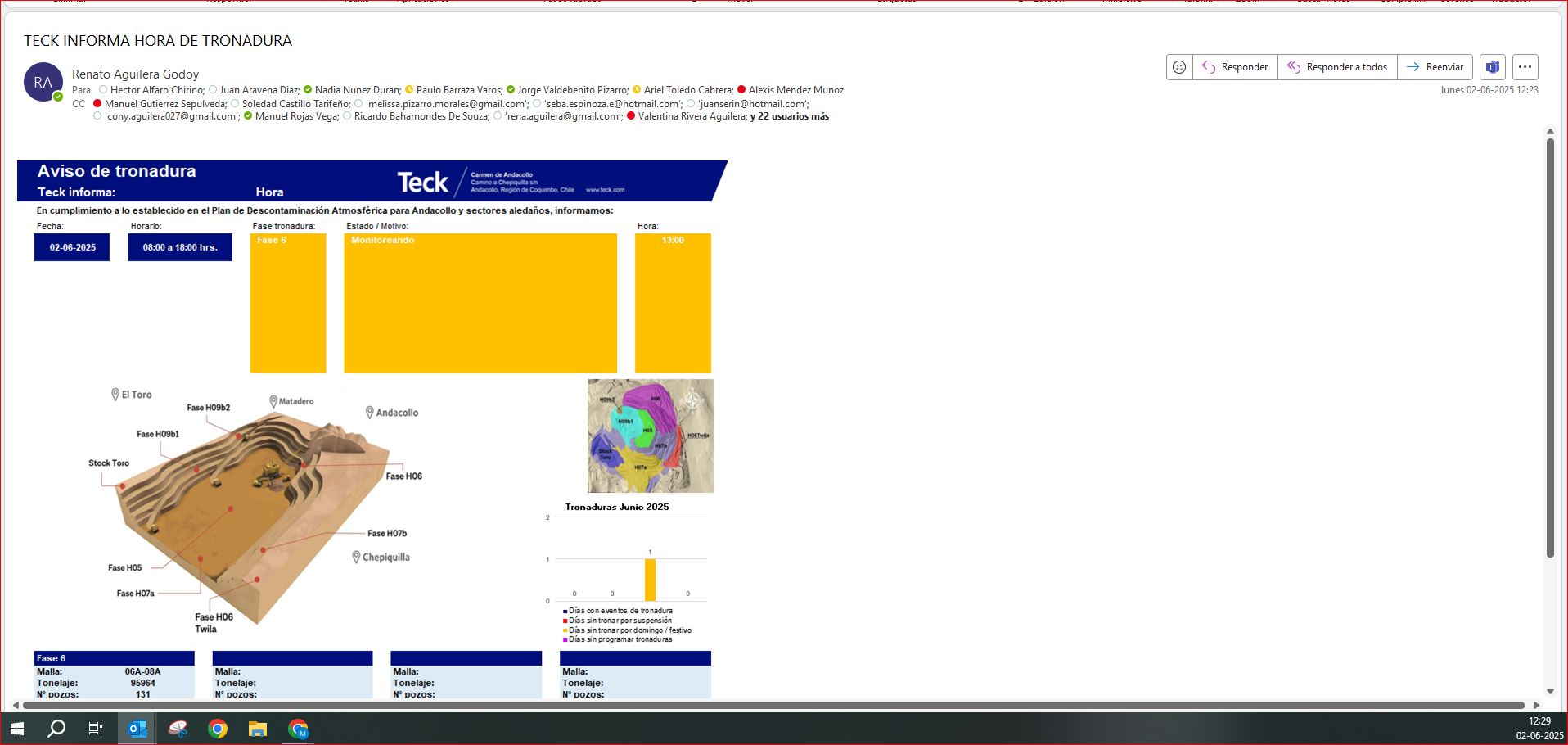Screen dimensions: 1568x745
Task: Click the Tronaduras Junio 2025 chart title
Action: [617, 507]
